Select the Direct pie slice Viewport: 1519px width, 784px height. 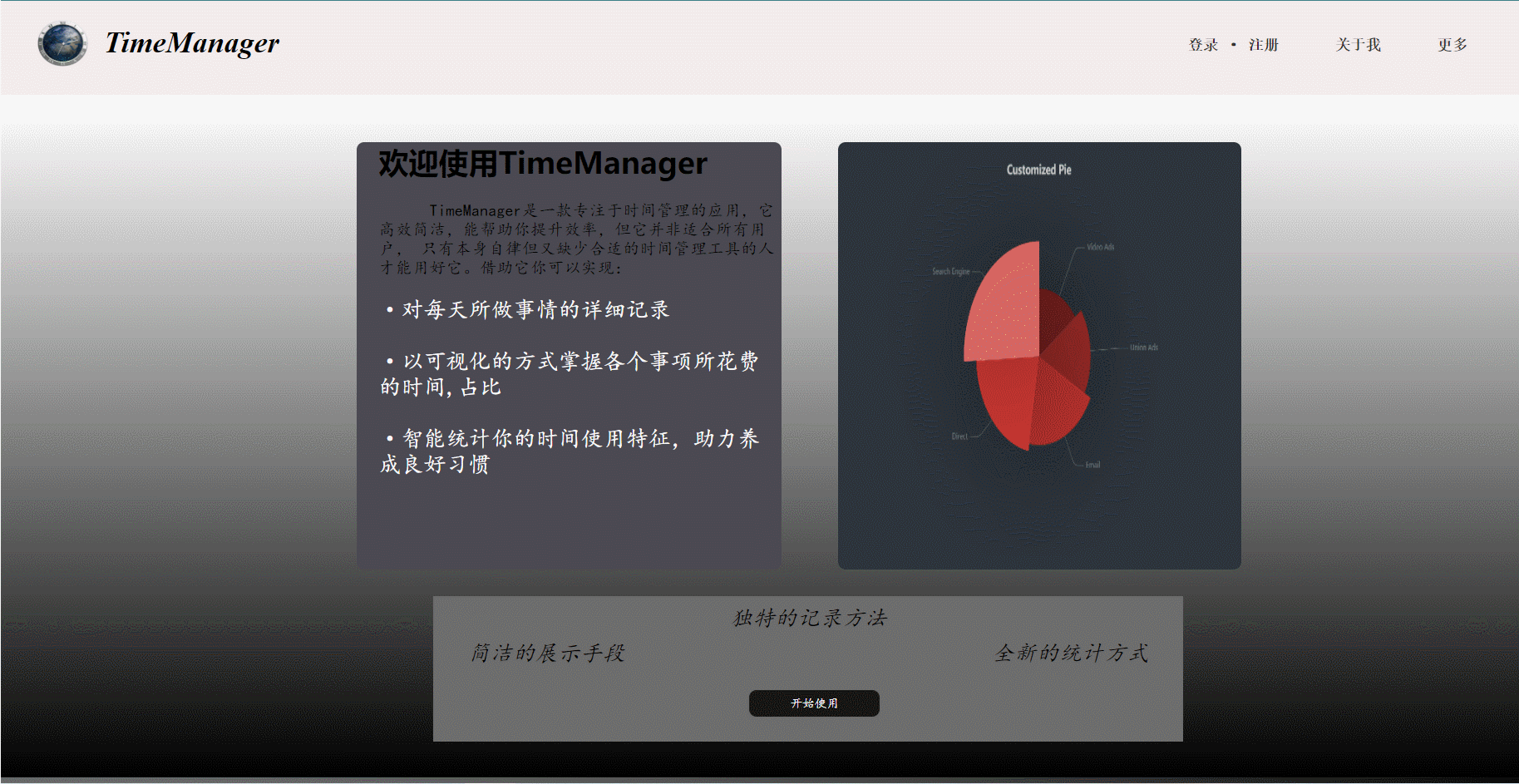click(x=1008, y=399)
